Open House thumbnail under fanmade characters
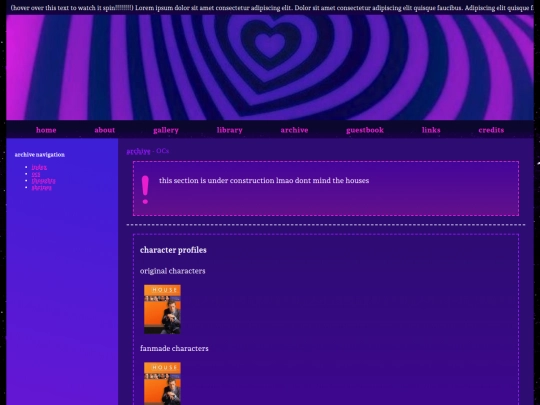Viewport: 540px width, 405px height. click(x=162, y=383)
